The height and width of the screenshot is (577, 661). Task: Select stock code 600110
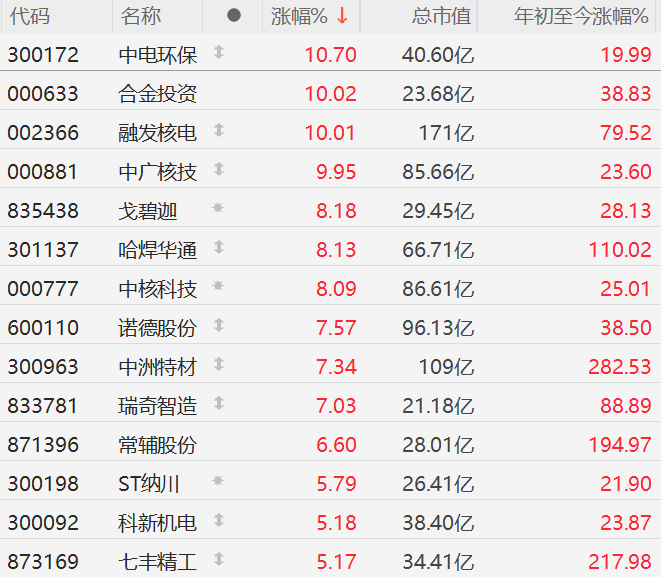point(43,328)
